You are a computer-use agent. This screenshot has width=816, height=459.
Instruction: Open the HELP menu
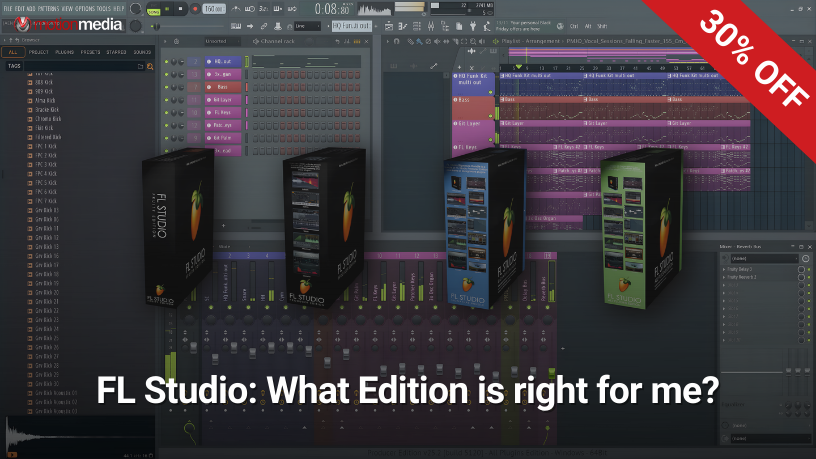(x=119, y=8)
